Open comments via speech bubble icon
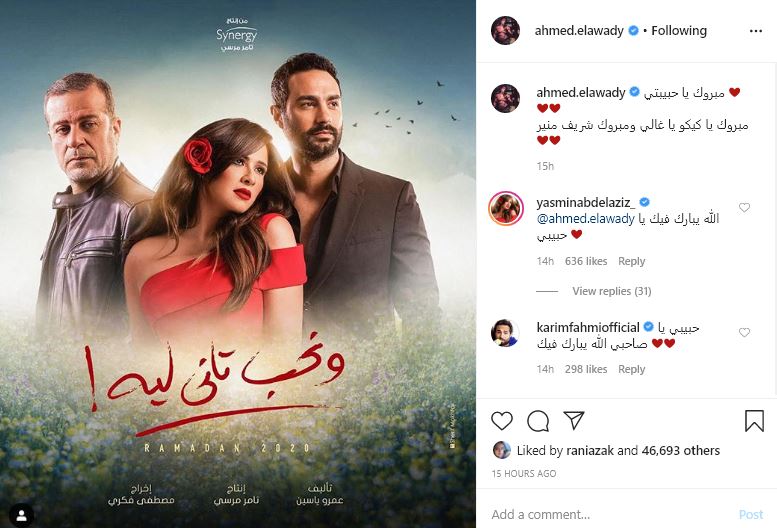This screenshot has height=528, width=777. (x=538, y=421)
